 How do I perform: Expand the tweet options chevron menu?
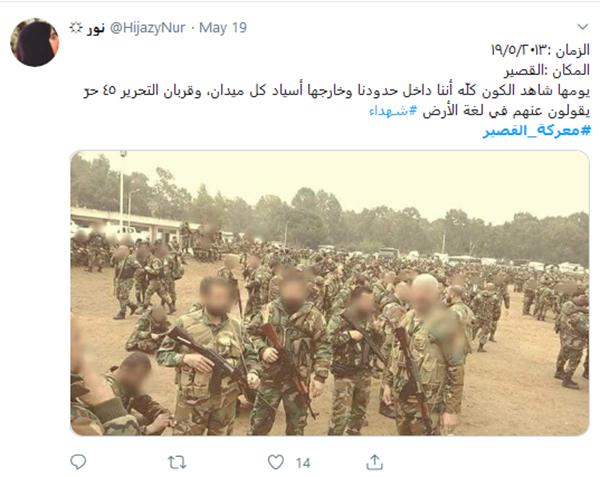point(582,27)
